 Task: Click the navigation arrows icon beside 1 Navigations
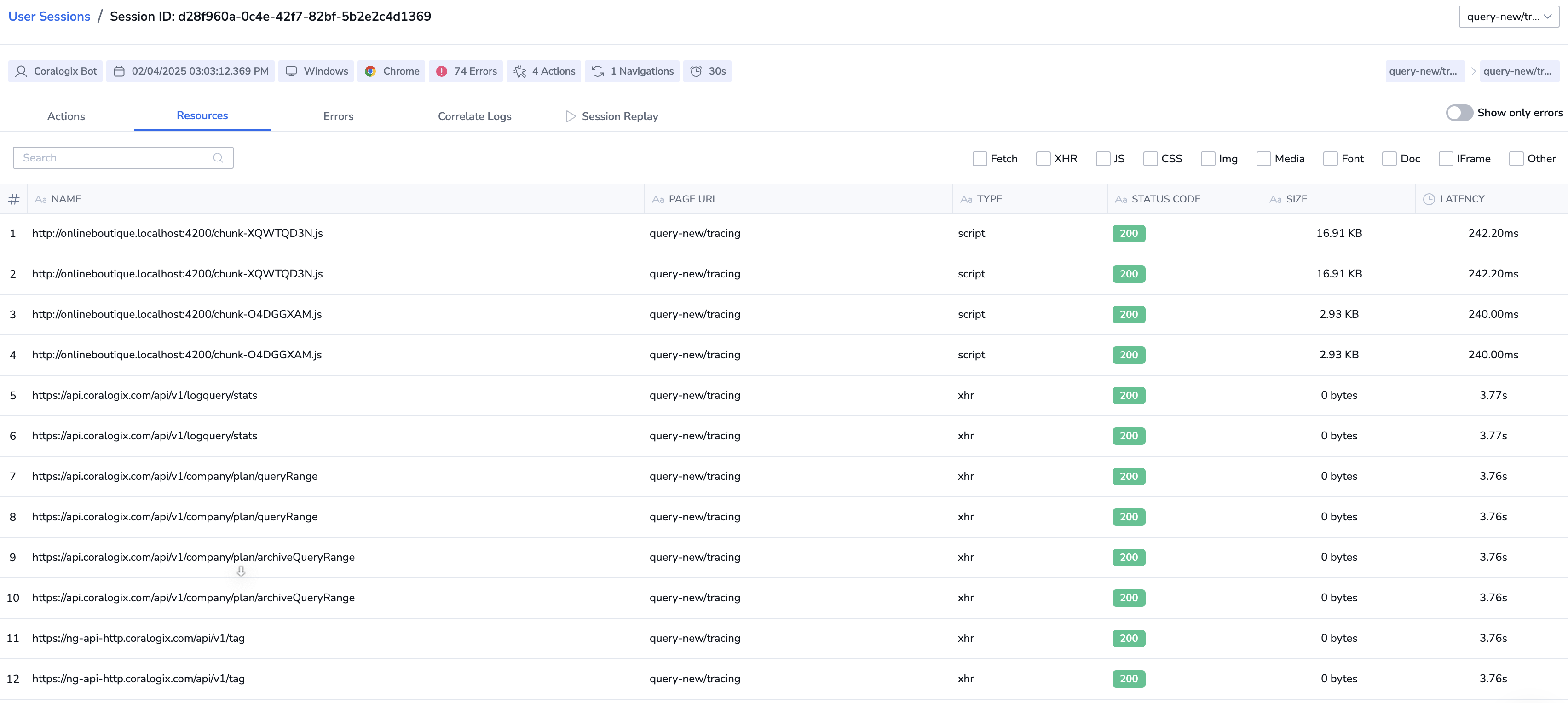coord(598,71)
